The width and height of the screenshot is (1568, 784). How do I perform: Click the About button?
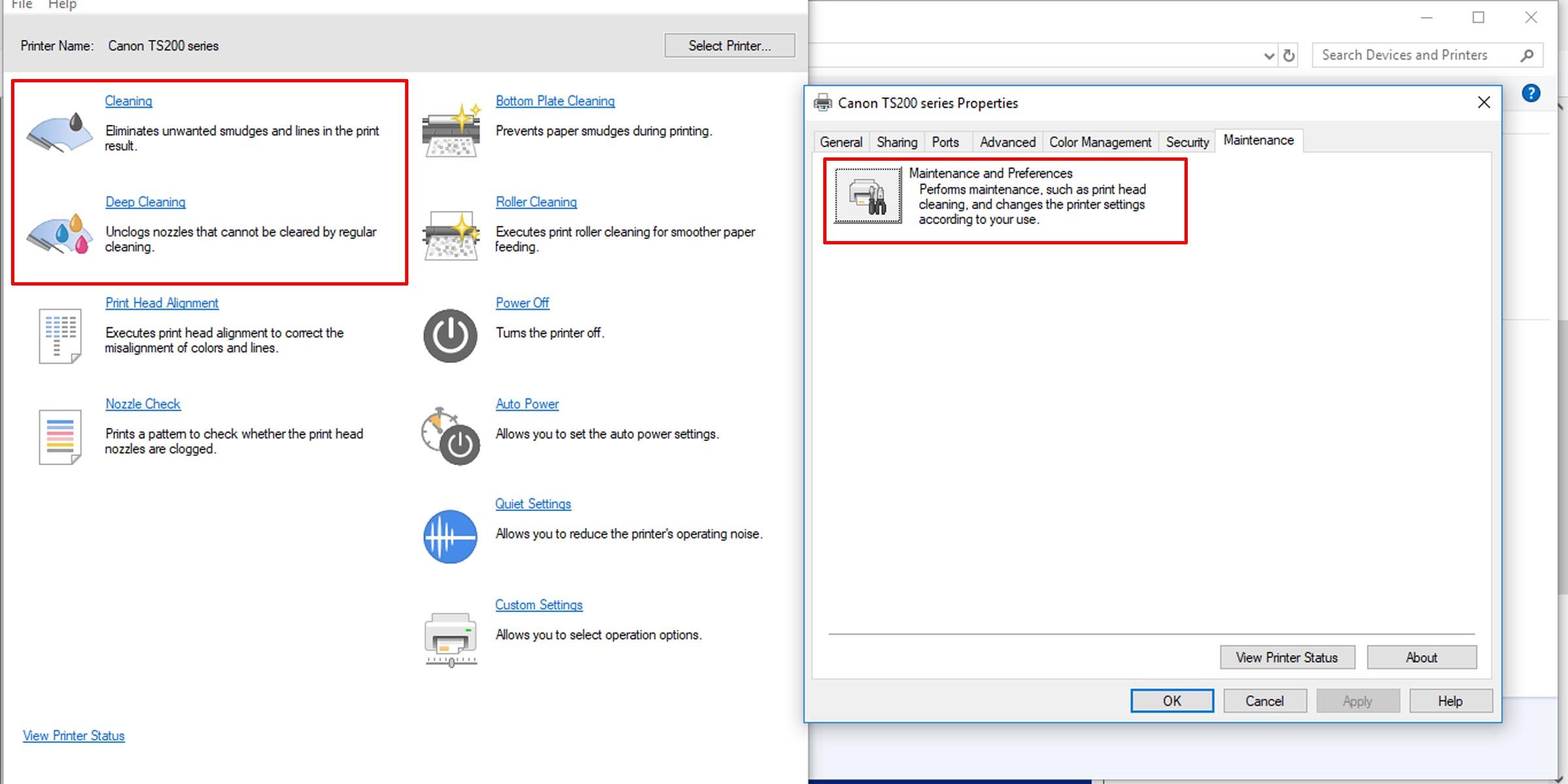point(1421,657)
